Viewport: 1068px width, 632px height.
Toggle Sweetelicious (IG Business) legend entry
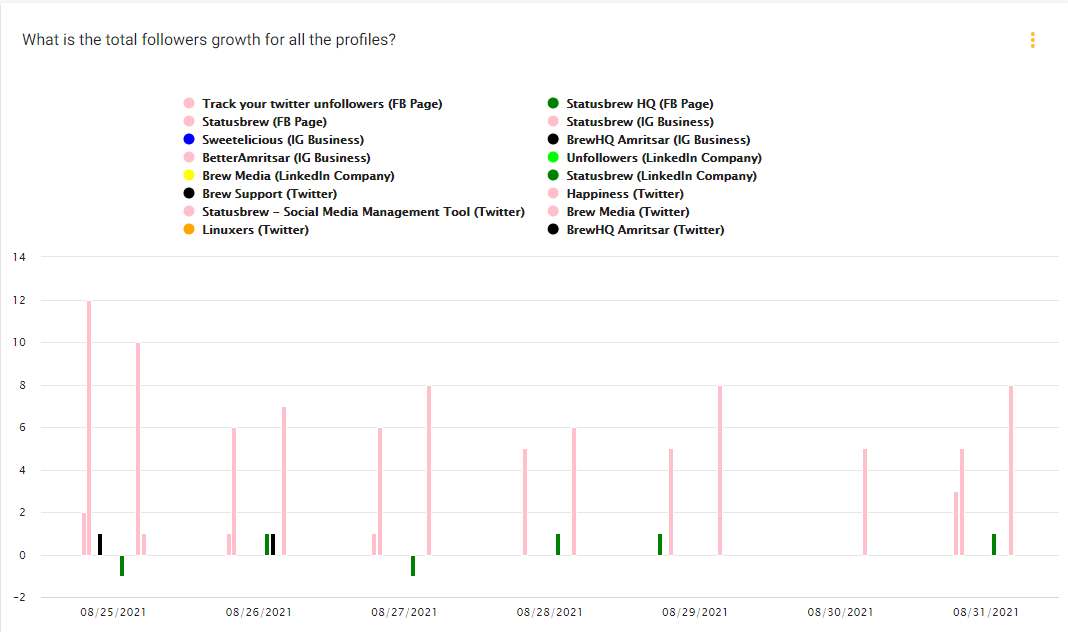[282, 140]
